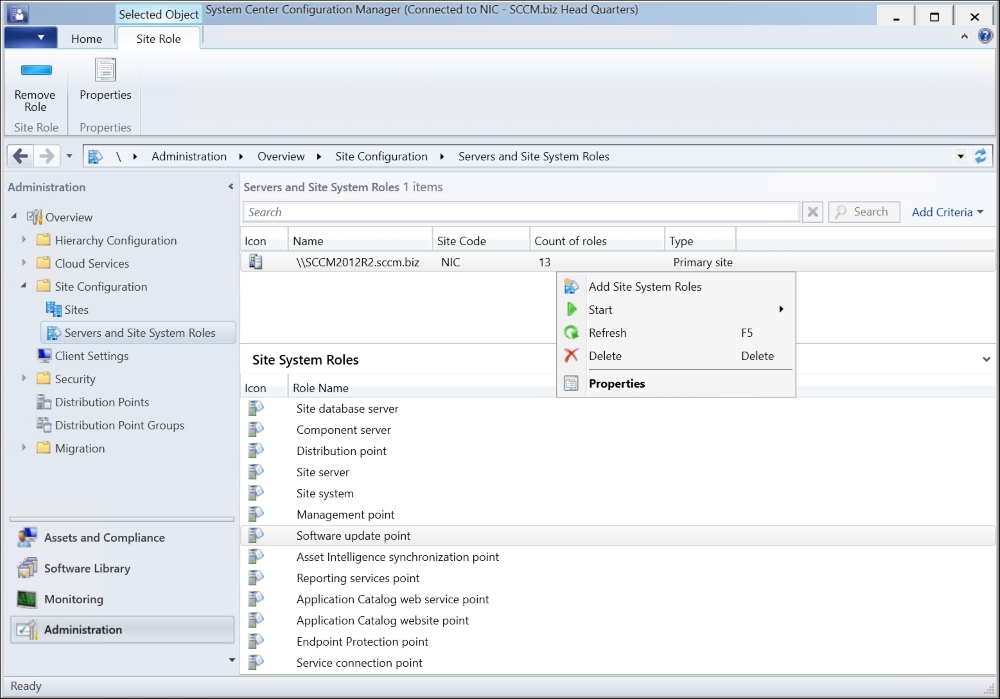Expand the Security folder node
This screenshot has width=1000, height=699.
24,379
